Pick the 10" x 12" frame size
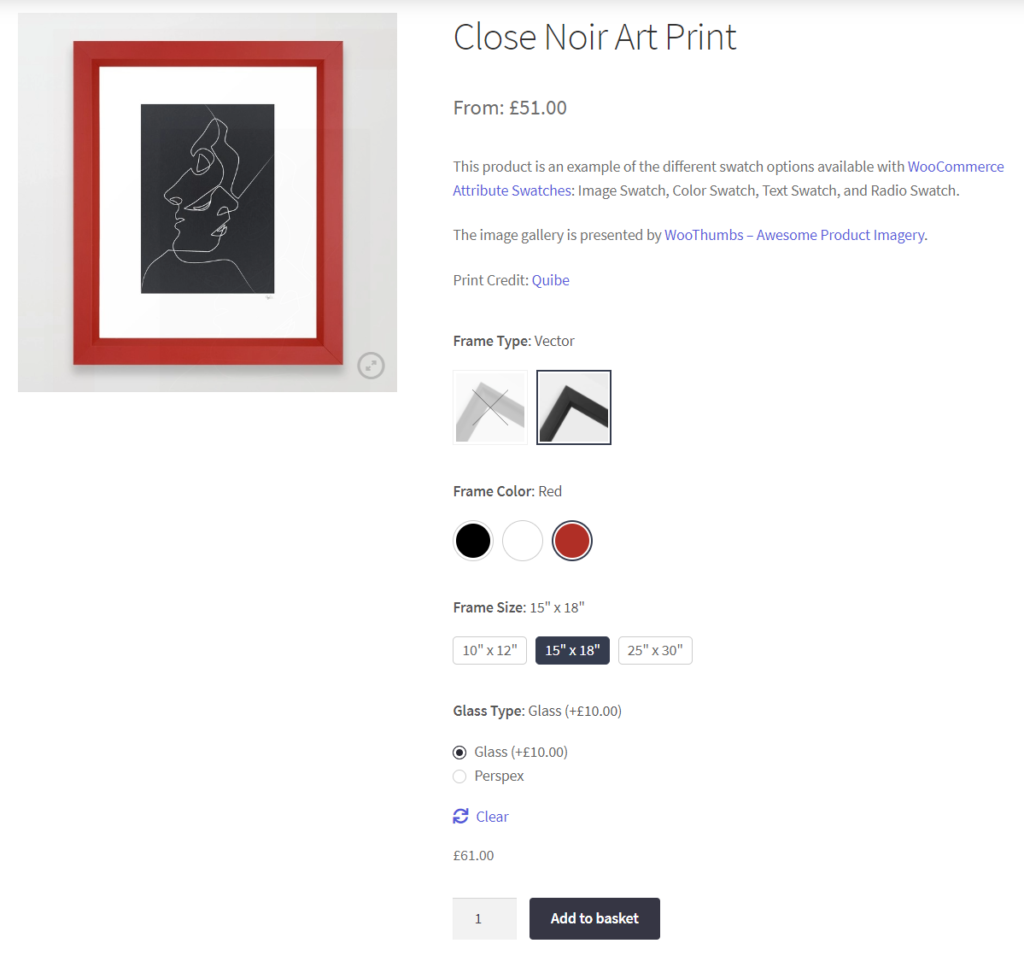Screen dimensions: 1024x961 coord(490,650)
